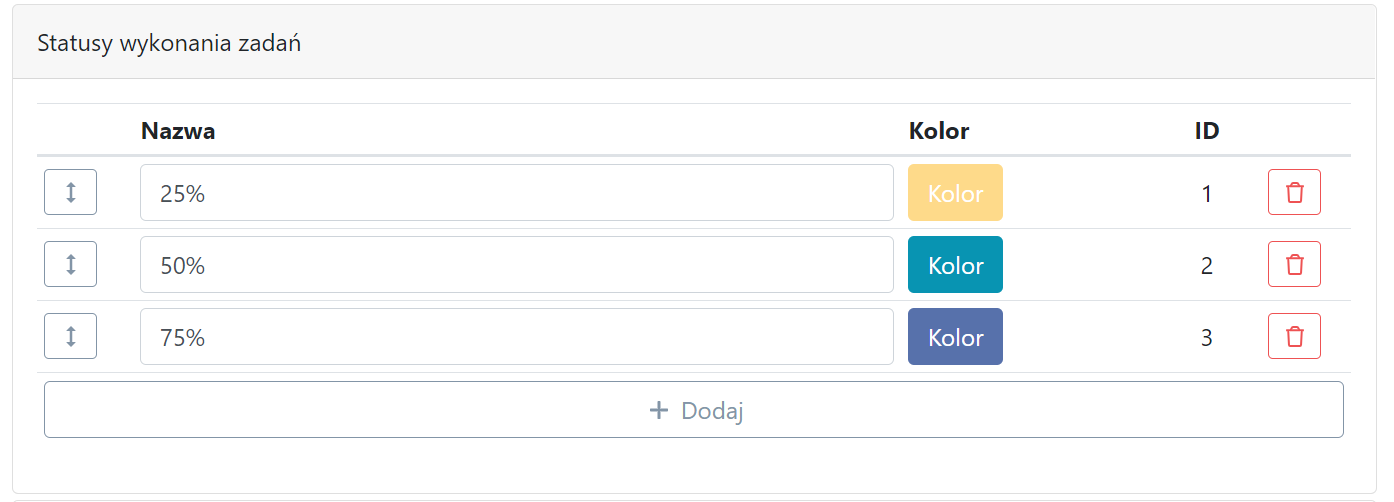Click the Nazwa column header
This screenshot has height=502, width=1394.
tap(178, 131)
